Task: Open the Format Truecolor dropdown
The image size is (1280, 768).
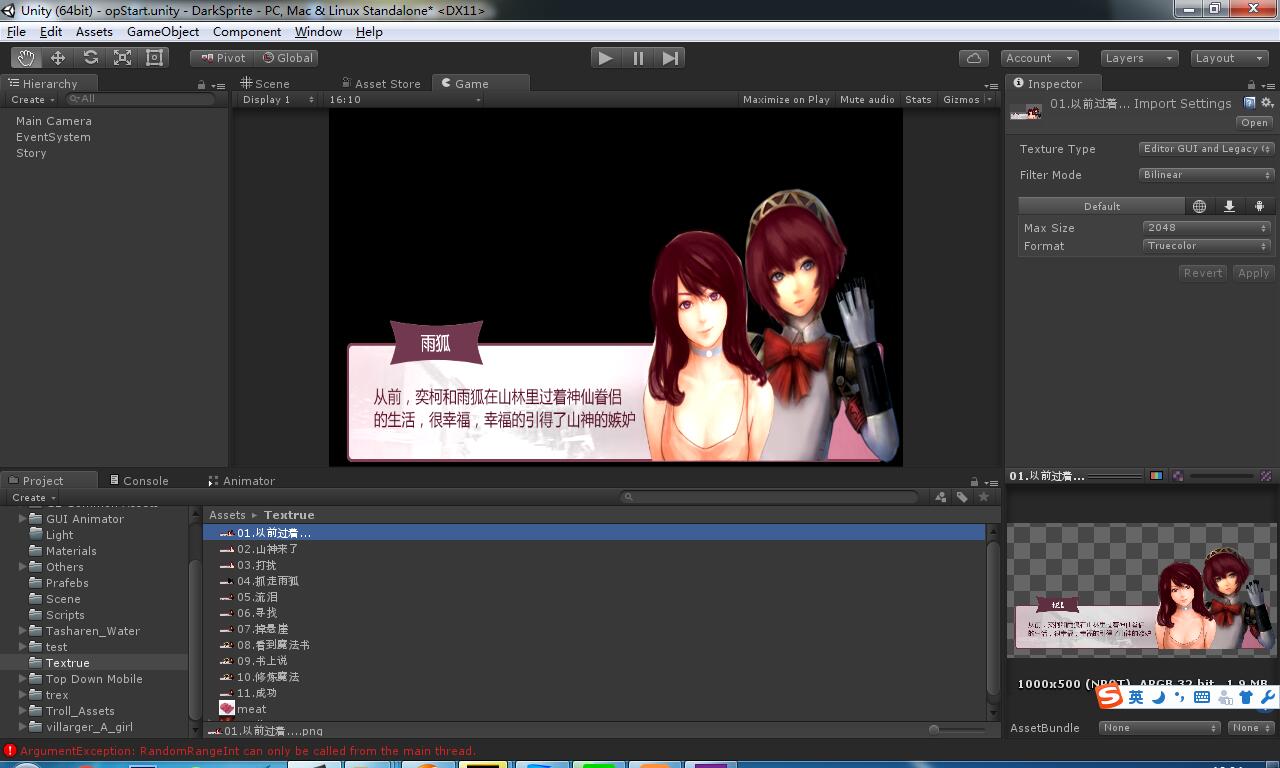Action: click(1206, 246)
